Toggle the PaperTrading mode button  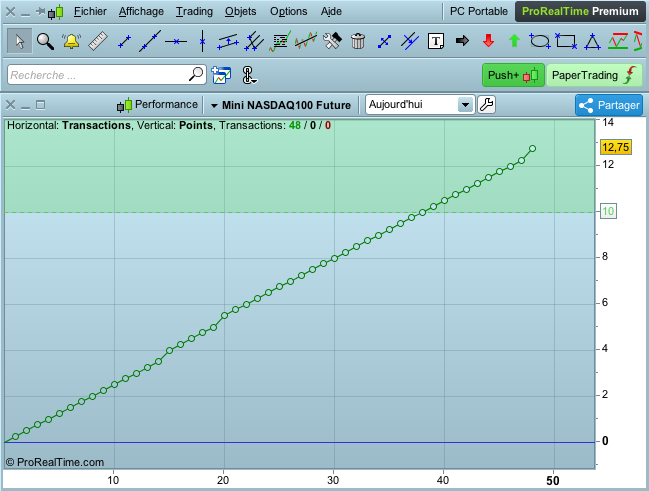pos(594,75)
